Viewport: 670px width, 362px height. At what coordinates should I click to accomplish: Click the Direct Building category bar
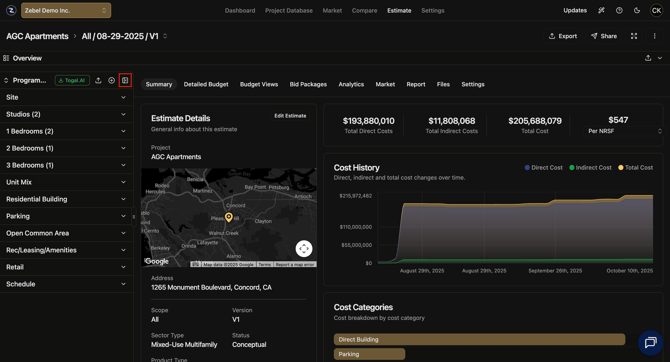pos(479,339)
